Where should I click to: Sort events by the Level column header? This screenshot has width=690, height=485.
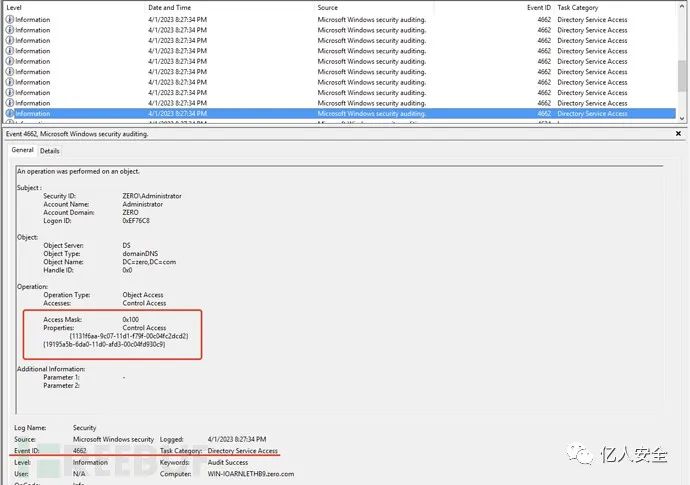15,7
